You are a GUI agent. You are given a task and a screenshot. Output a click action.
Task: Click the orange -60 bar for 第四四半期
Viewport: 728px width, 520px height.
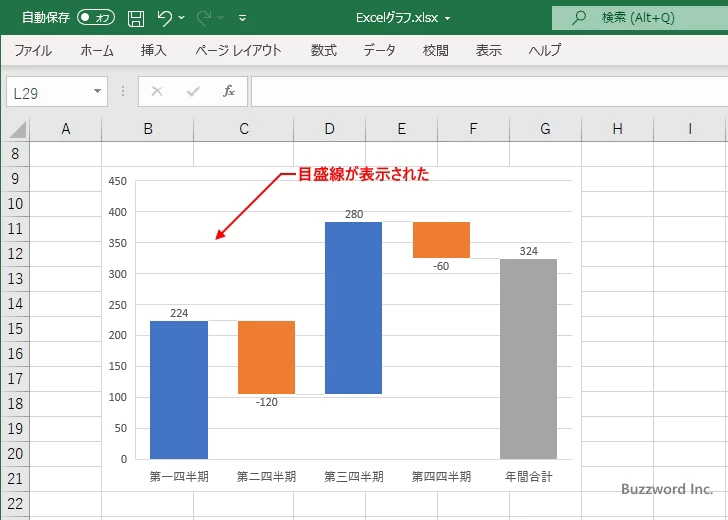click(x=441, y=240)
